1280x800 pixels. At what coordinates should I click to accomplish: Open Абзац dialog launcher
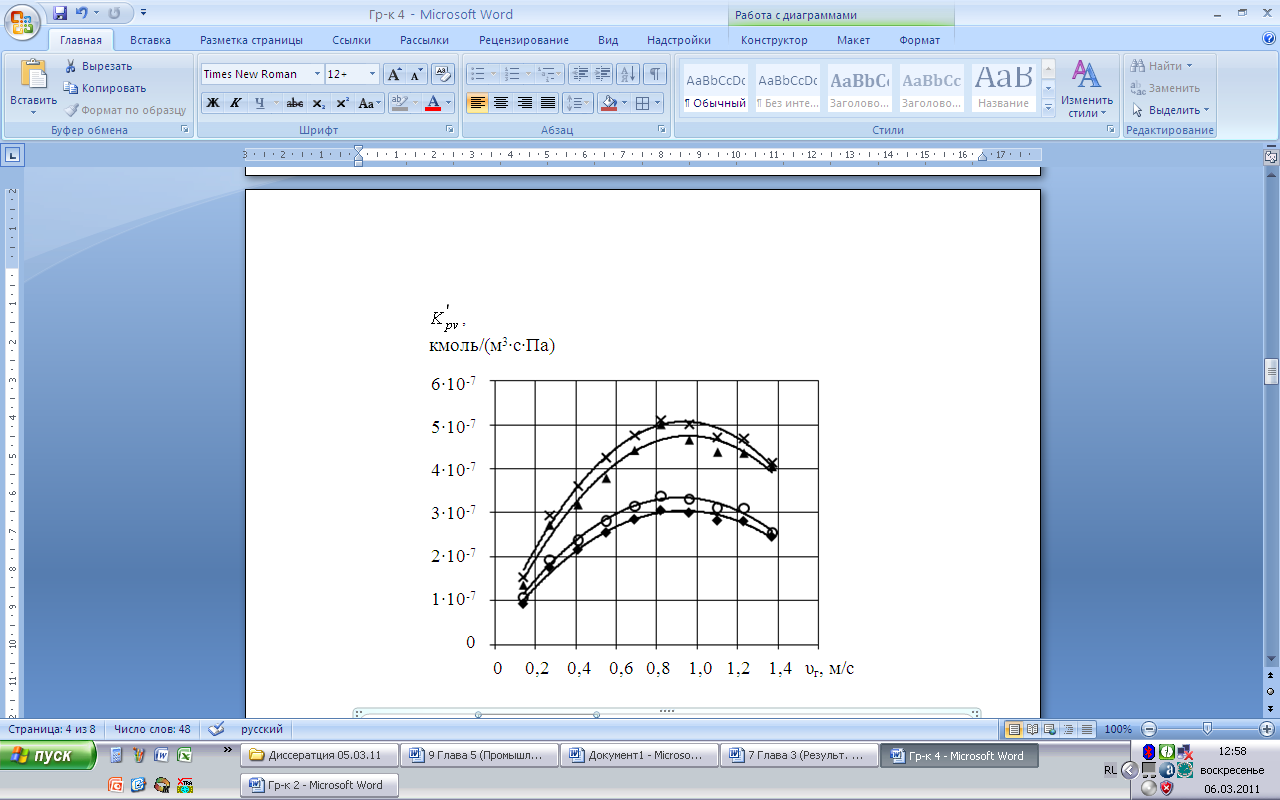pyautogui.click(x=662, y=130)
